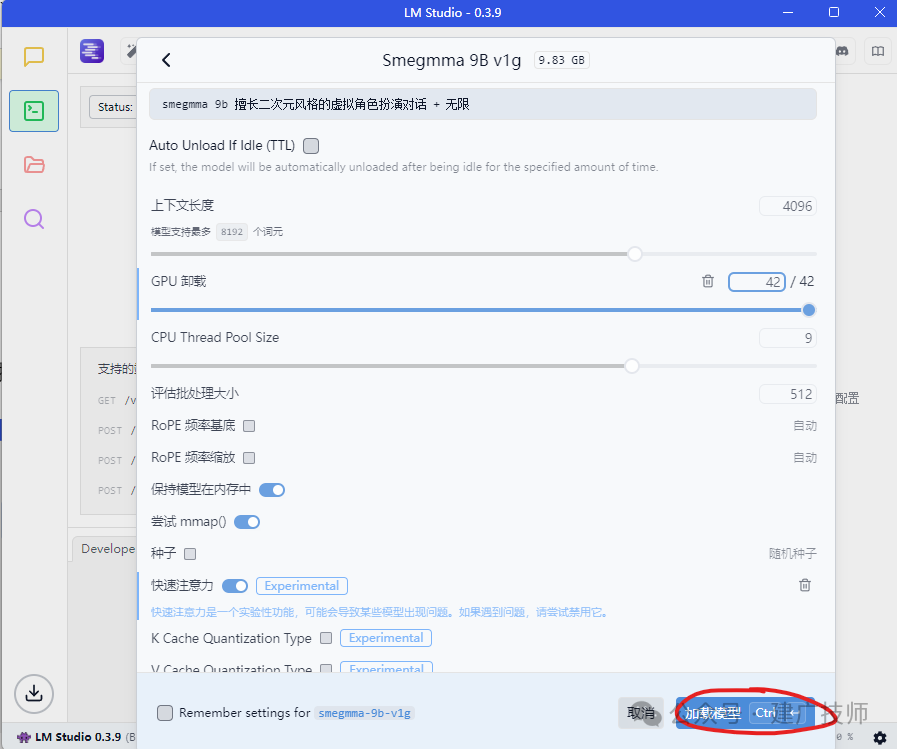Open the Chat sidebar icon
Image resolution: width=897 pixels, height=749 pixels.
point(34,56)
